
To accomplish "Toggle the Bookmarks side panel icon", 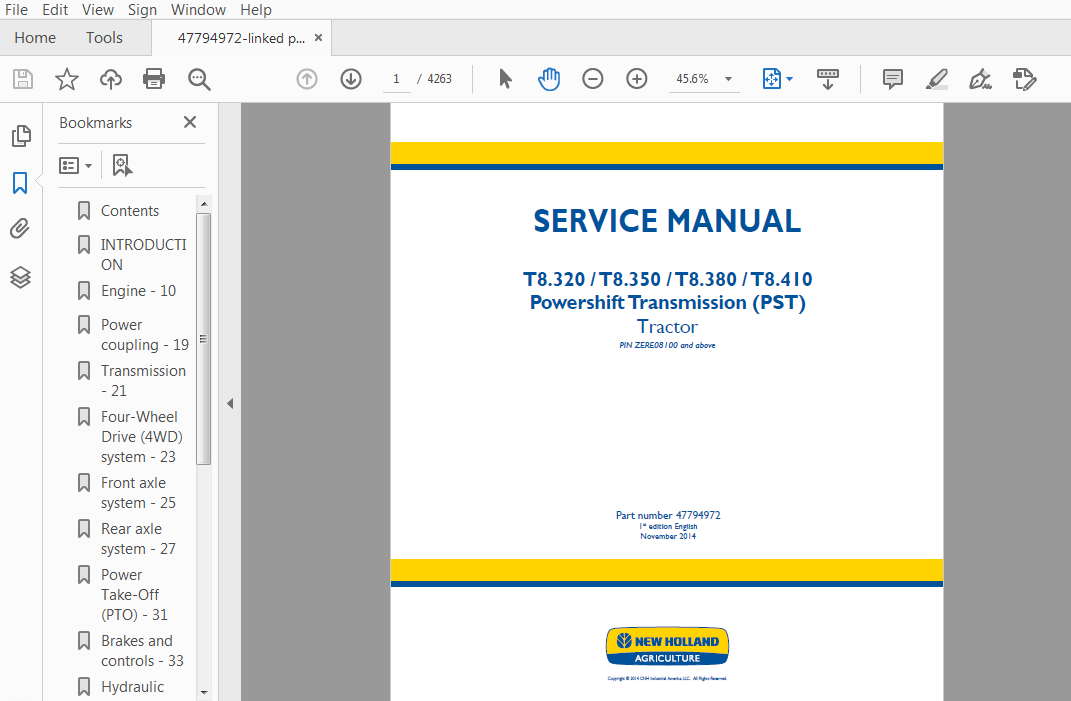I will coord(20,183).
